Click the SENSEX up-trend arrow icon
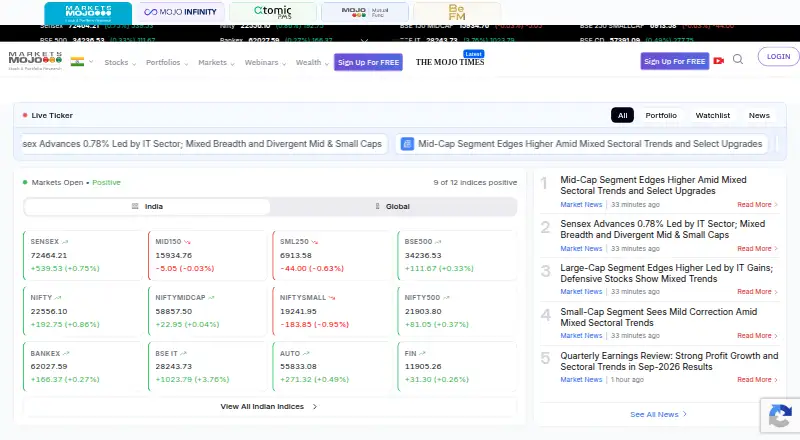 click(x=65, y=242)
